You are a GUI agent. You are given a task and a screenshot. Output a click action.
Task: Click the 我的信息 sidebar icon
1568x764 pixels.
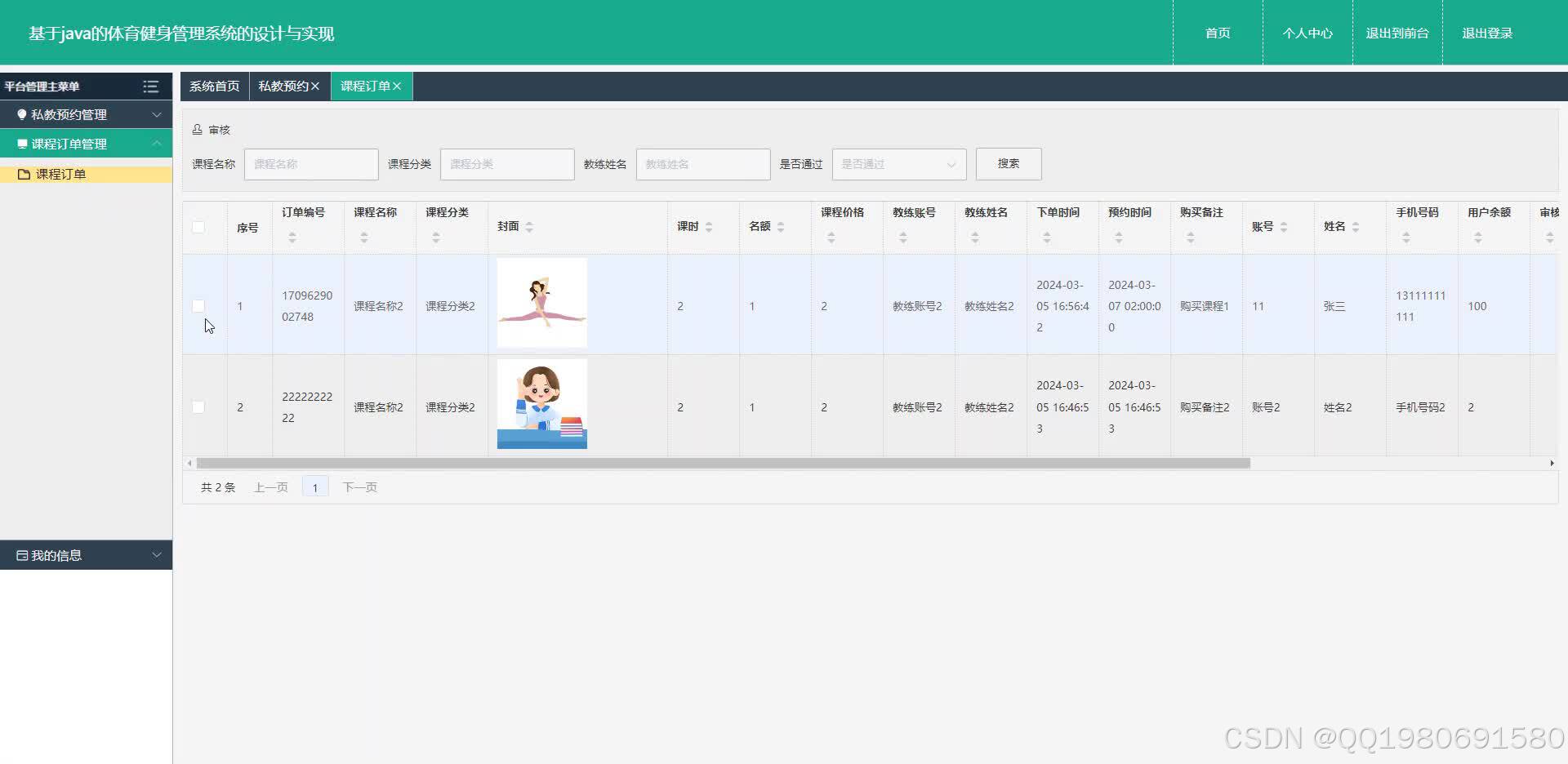[x=22, y=555]
